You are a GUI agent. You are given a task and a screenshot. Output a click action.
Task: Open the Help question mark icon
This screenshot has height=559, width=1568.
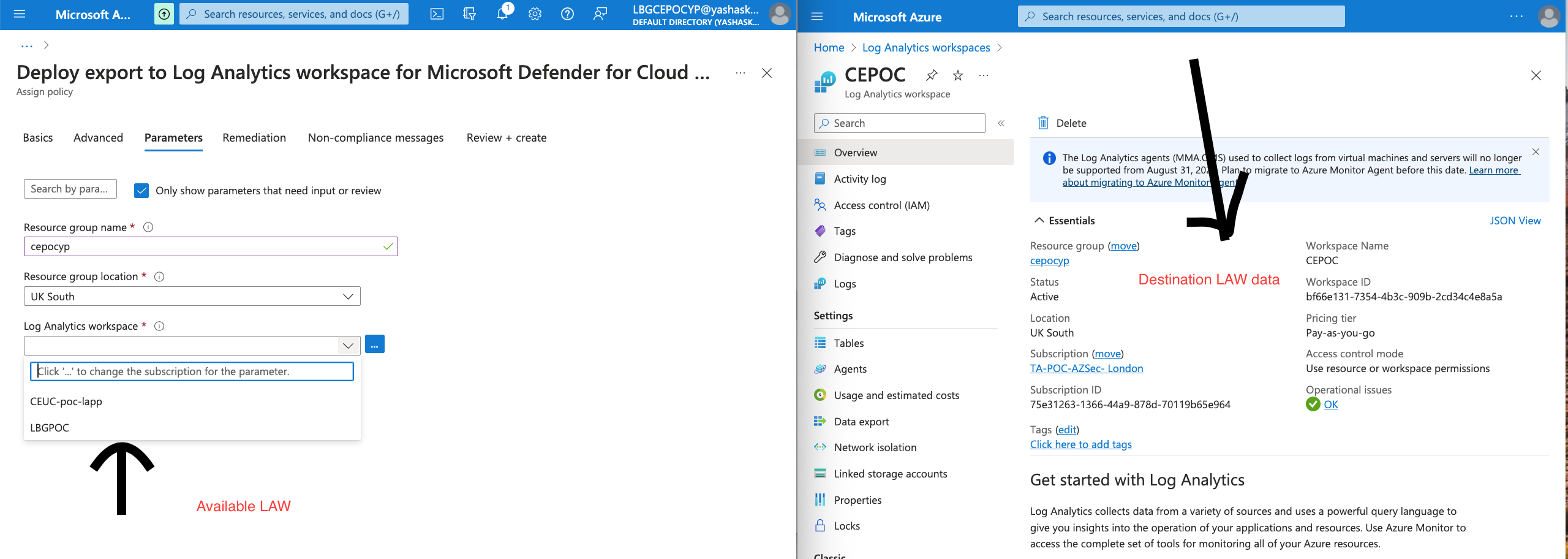(x=567, y=14)
